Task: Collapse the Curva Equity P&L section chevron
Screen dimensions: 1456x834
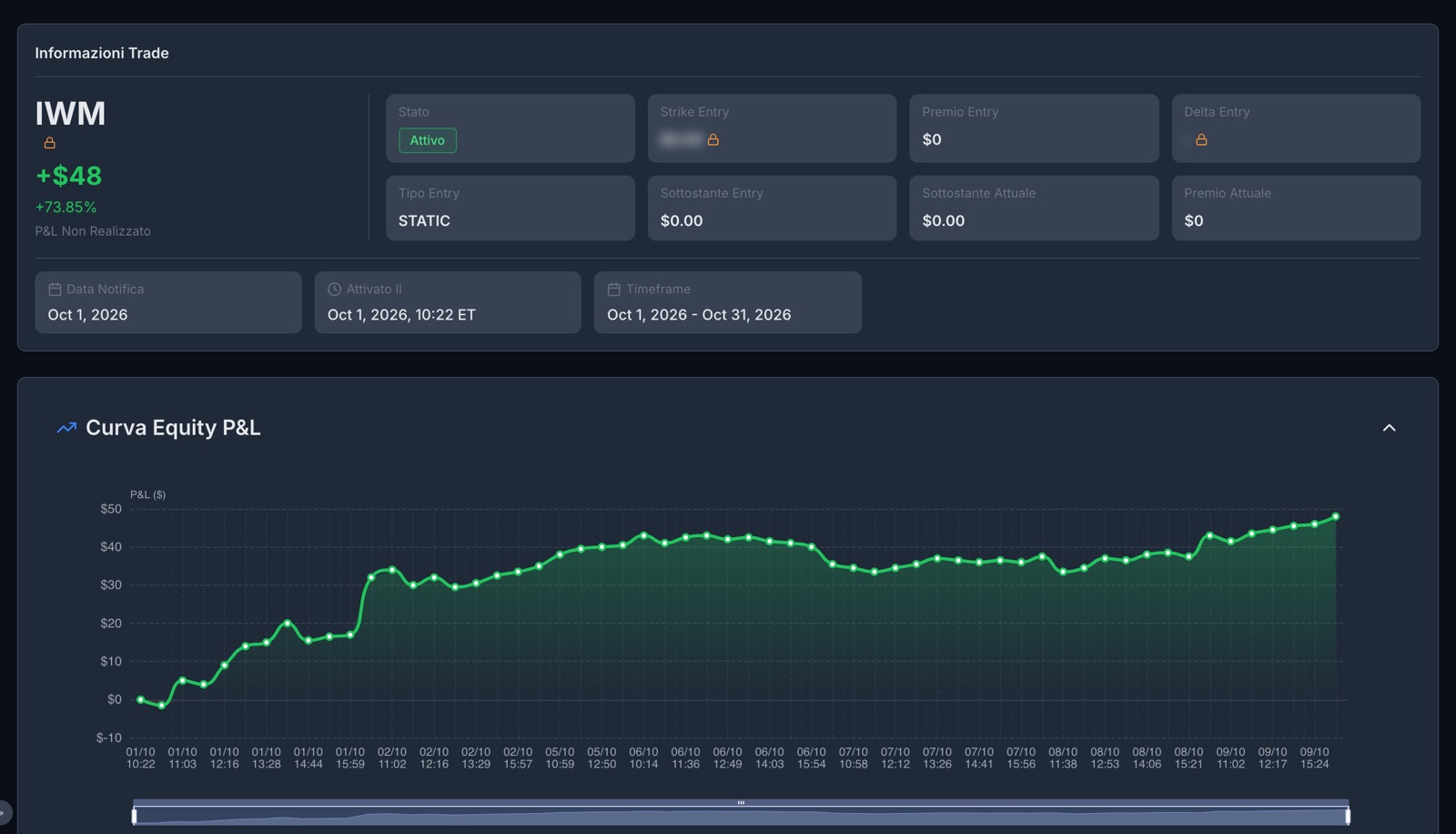Action: 1389,428
